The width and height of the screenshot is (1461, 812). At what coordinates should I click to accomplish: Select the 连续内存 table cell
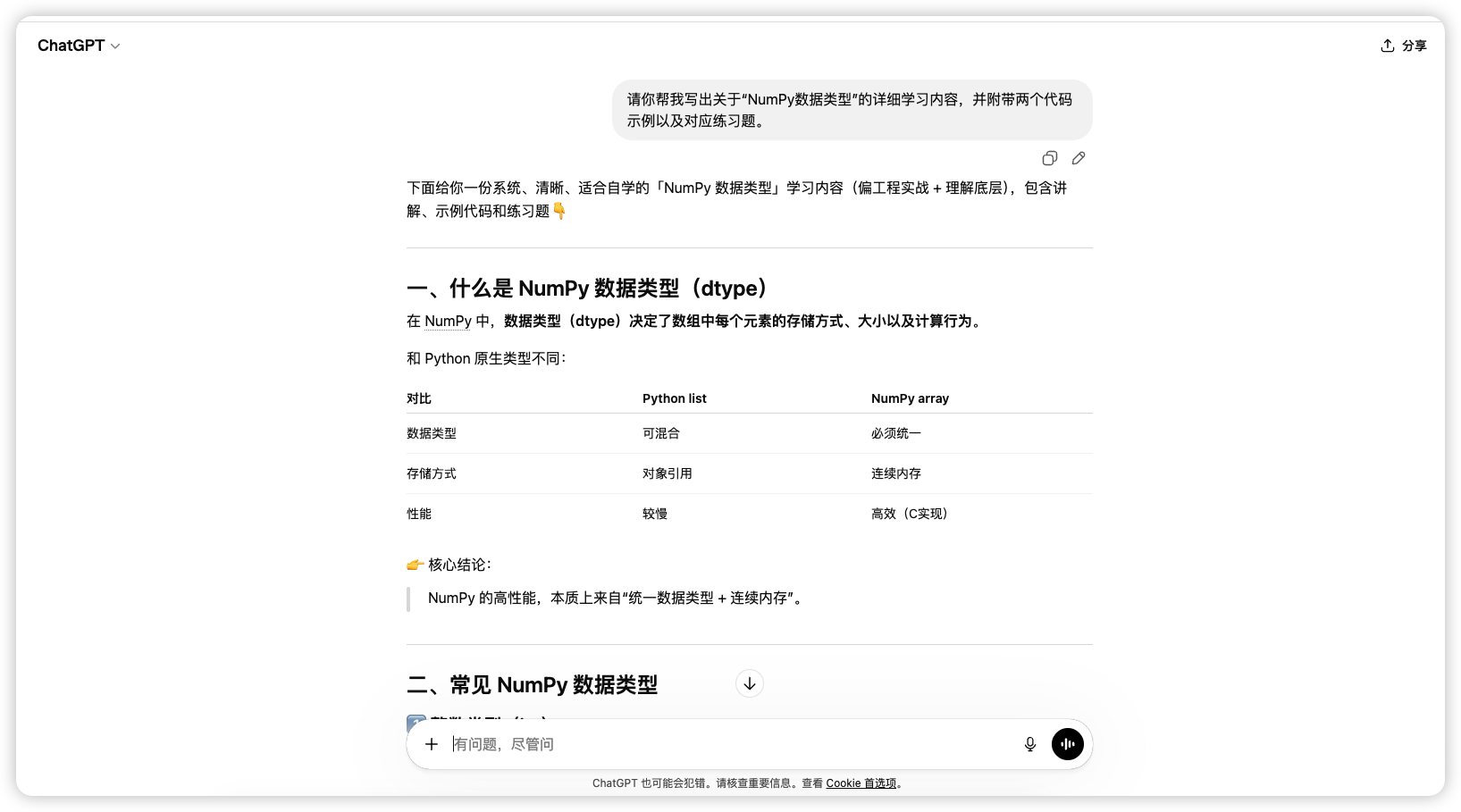point(895,473)
